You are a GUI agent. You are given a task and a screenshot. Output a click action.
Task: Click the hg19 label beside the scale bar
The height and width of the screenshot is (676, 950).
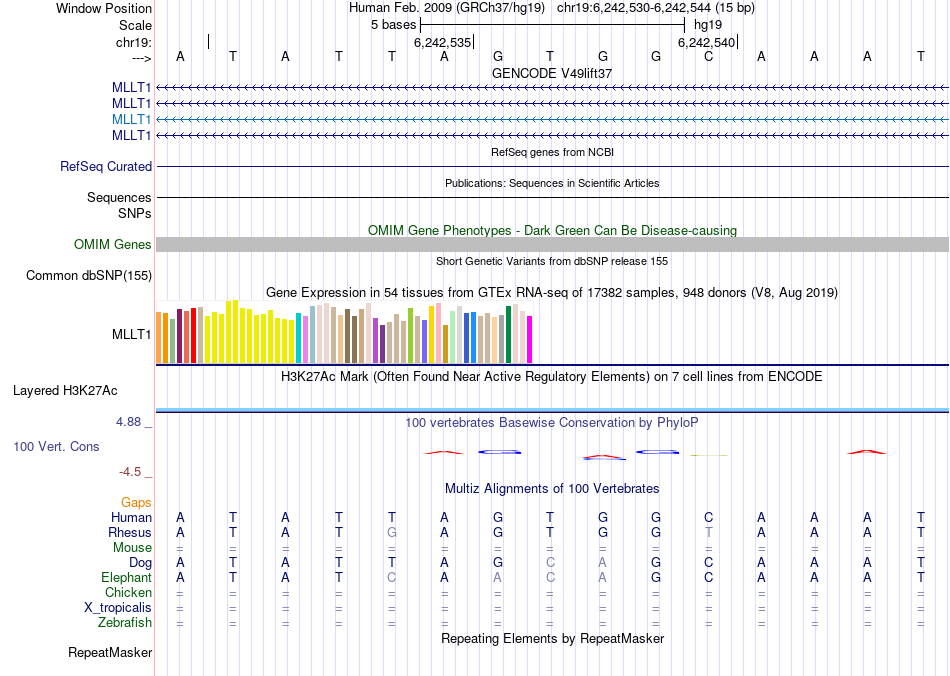tap(708, 25)
